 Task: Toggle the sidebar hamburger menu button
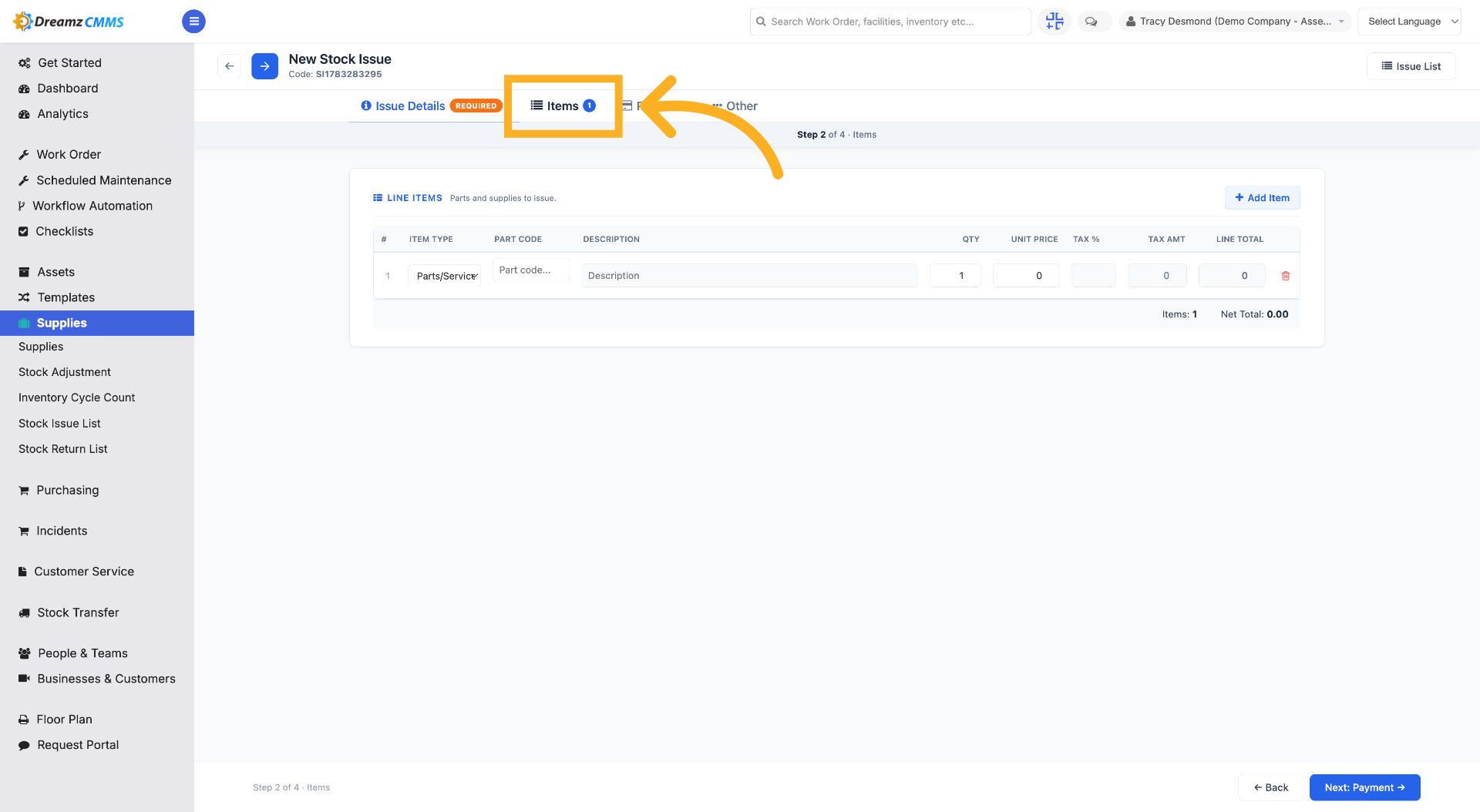(x=193, y=22)
